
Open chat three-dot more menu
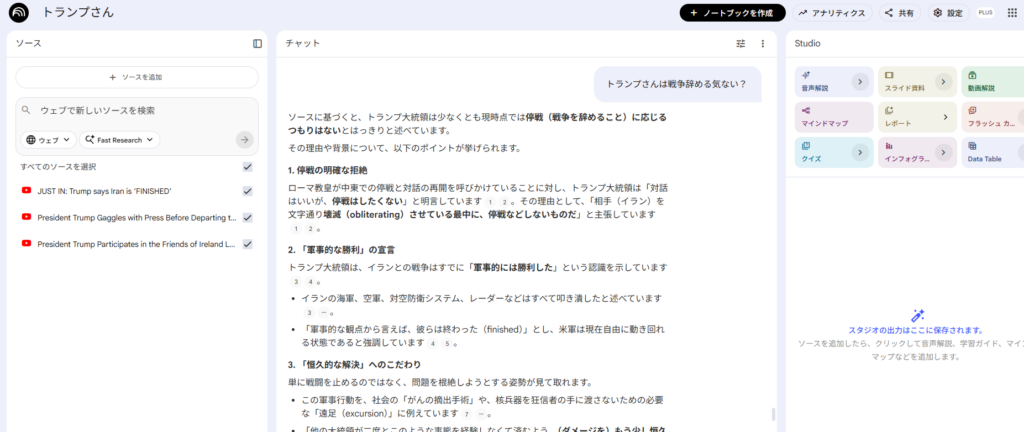(762, 44)
